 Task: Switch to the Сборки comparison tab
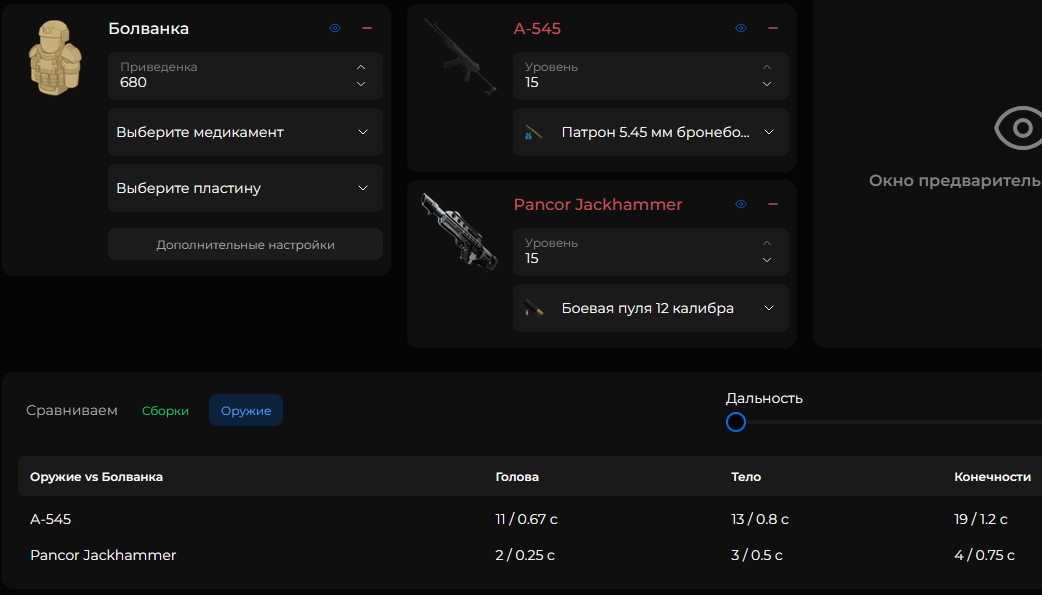[x=165, y=411]
